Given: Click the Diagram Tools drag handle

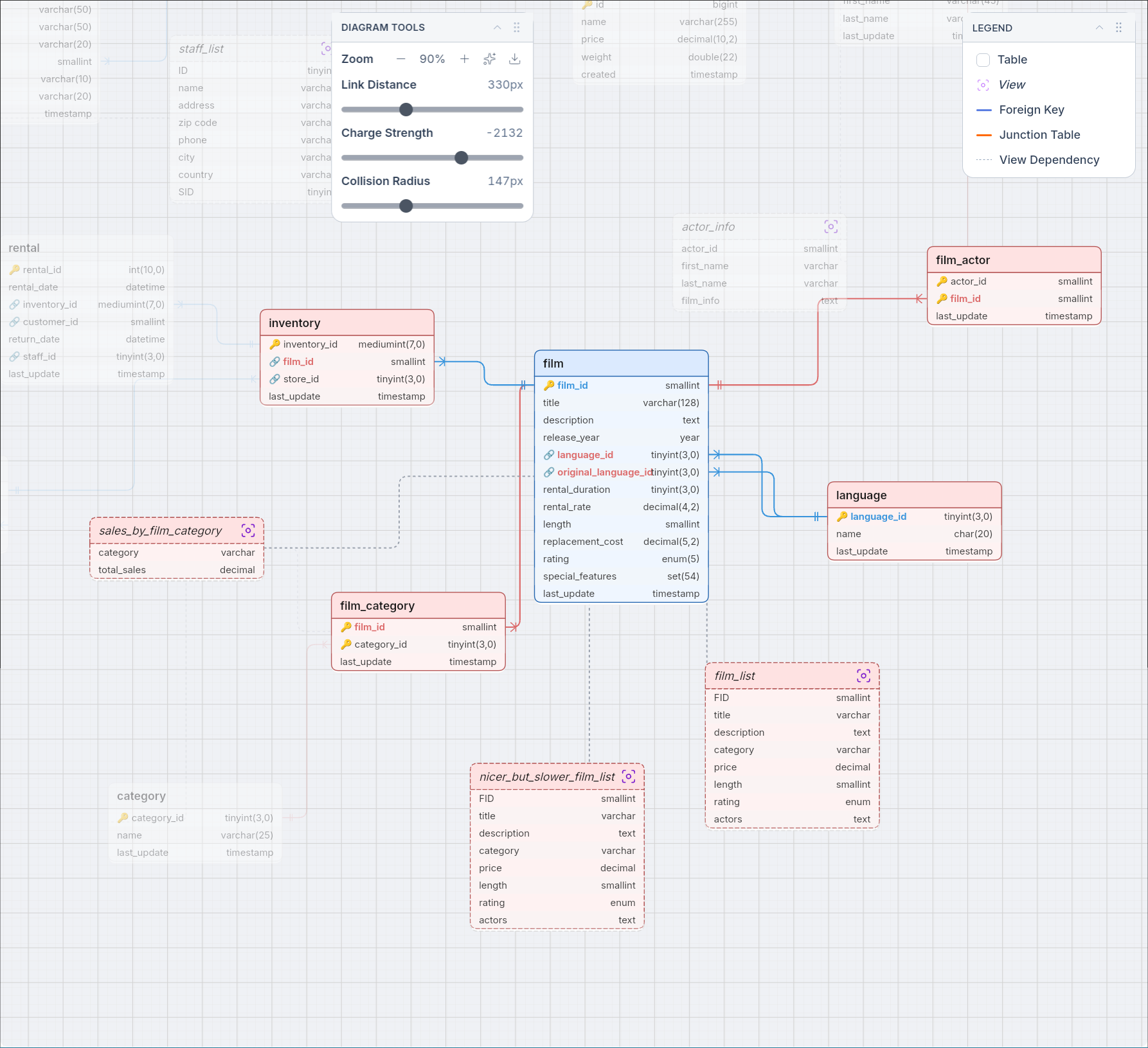Looking at the screenshot, I should (x=517, y=28).
